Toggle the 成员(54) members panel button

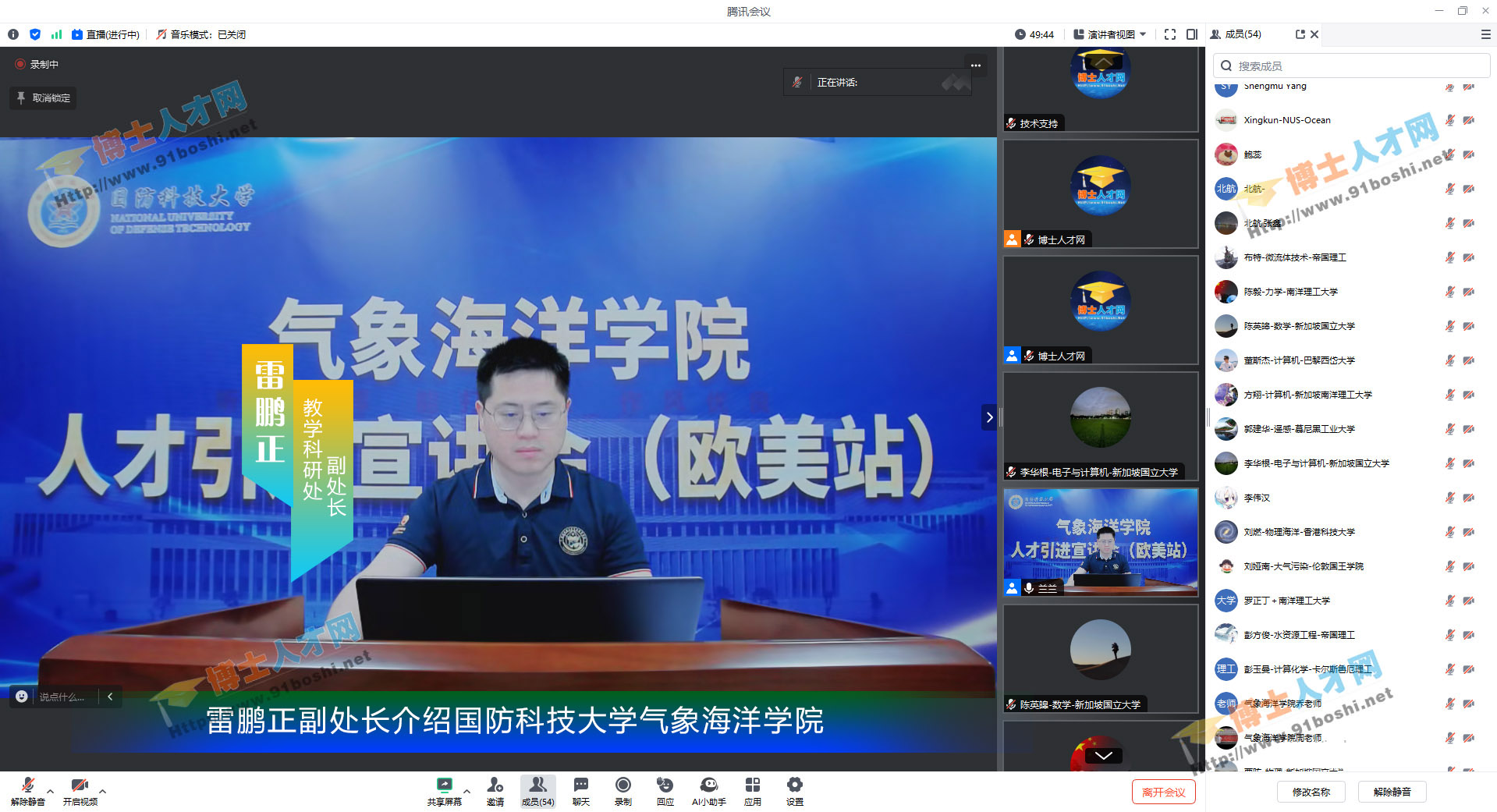pyautogui.click(x=537, y=790)
